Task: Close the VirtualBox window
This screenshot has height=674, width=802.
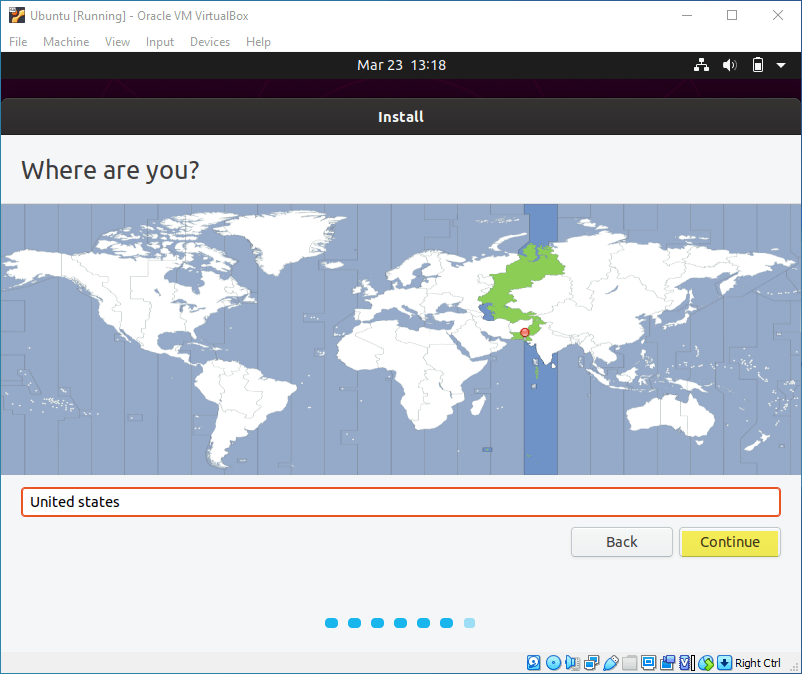Action: (777, 15)
